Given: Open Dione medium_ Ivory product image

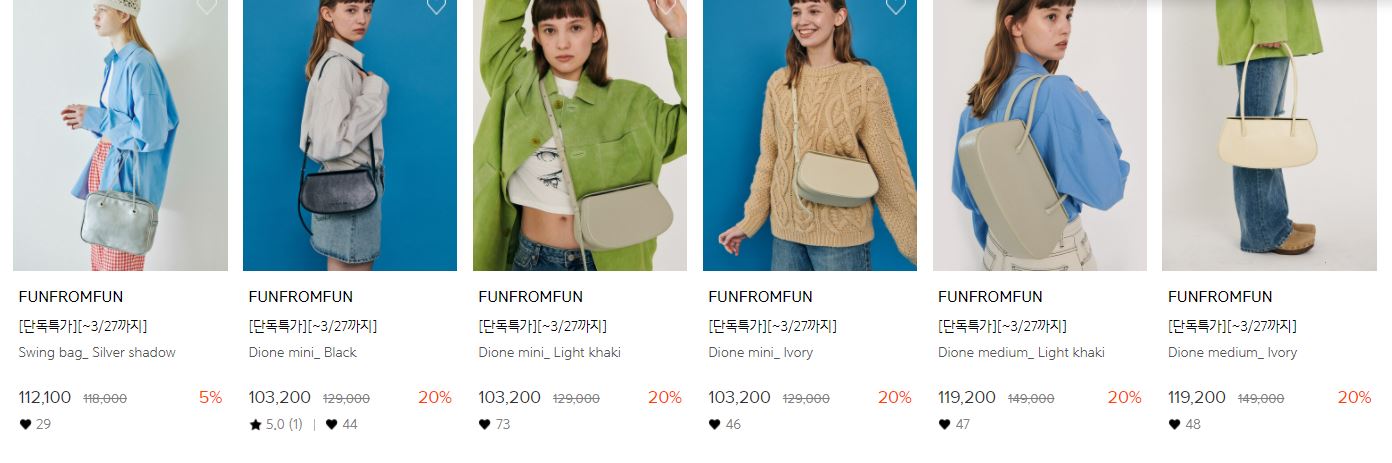Looking at the screenshot, I should click(x=1269, y=135).
